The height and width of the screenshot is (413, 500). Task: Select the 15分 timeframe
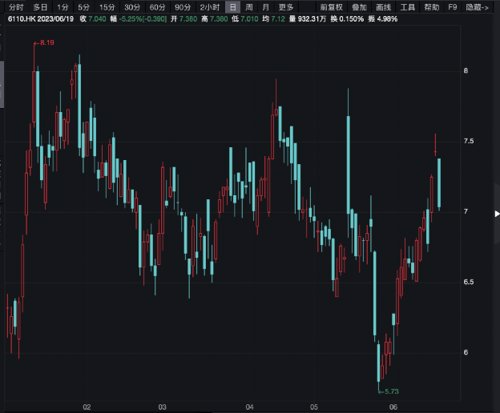coord(107,7)
